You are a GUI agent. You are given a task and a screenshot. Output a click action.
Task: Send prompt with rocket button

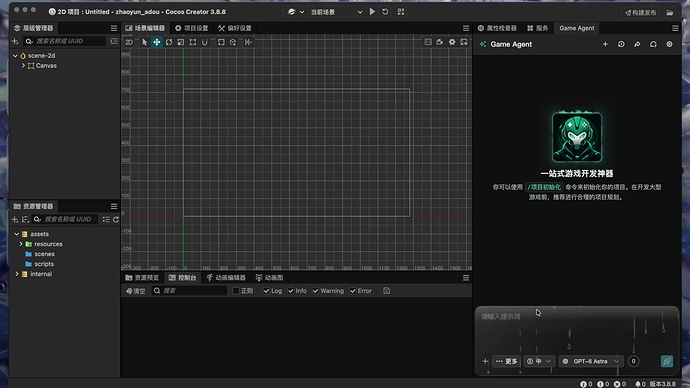click(x=667, y=361)
